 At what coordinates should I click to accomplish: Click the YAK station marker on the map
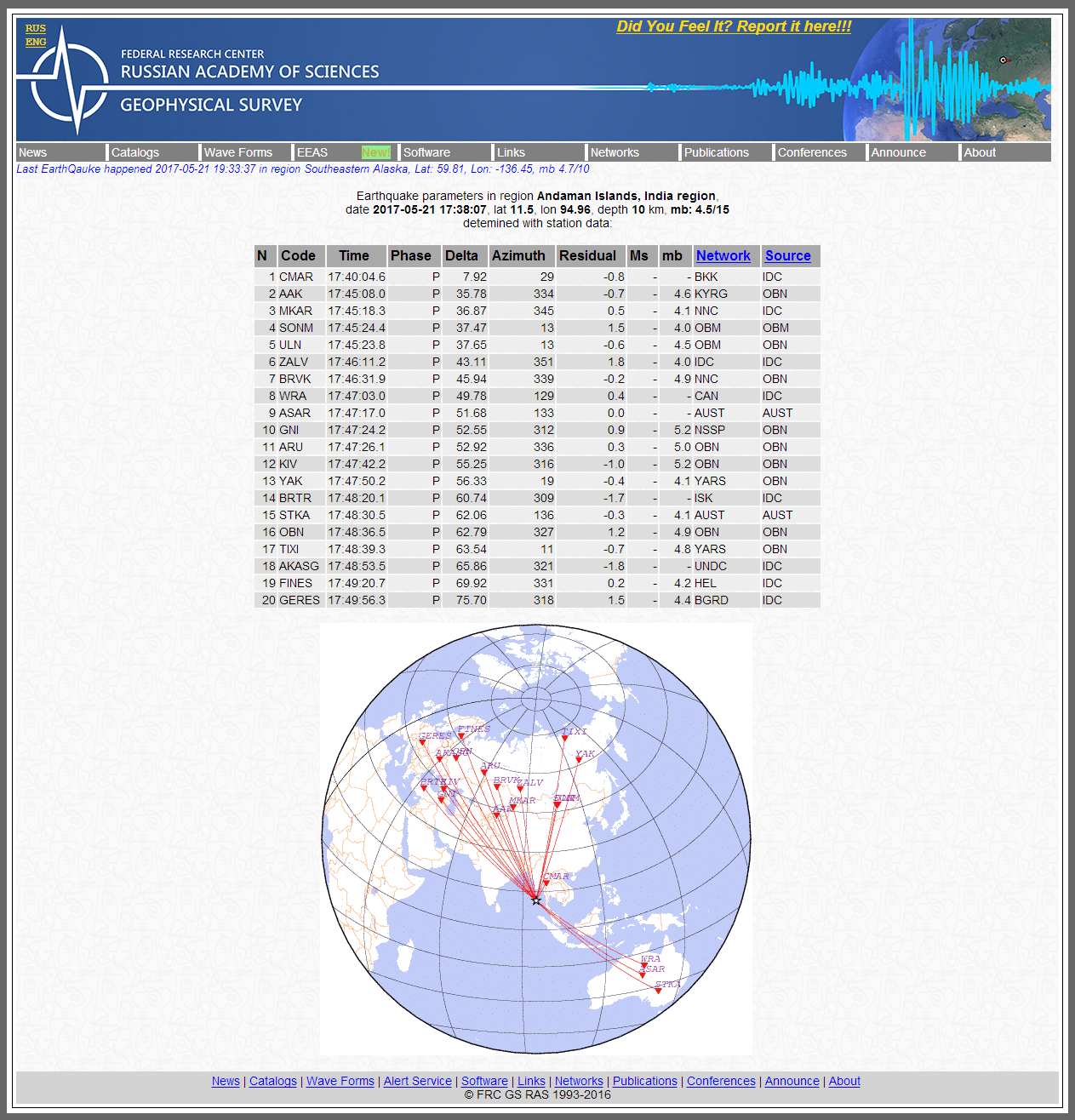point(578,761)
